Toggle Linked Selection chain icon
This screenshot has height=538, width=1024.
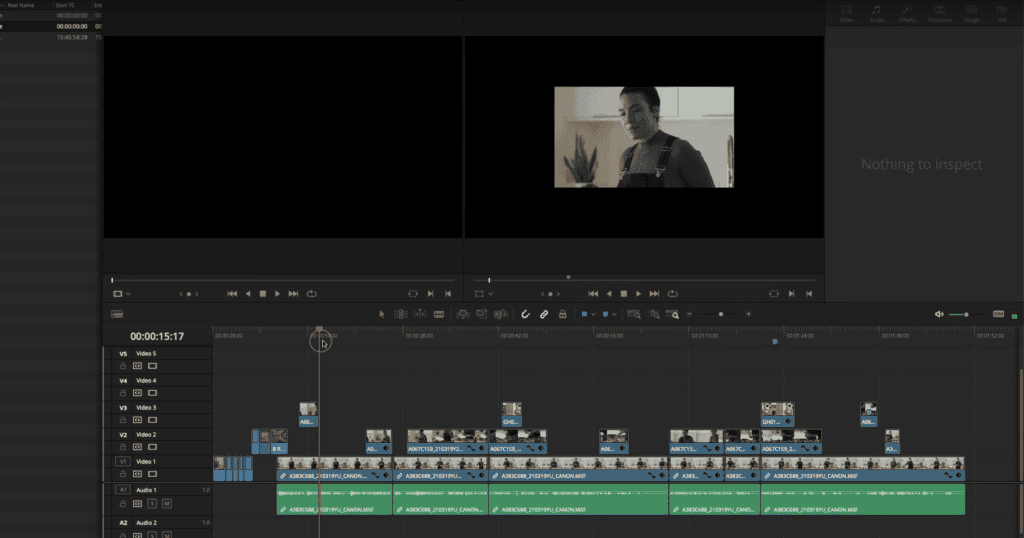[x=544, y=314]
